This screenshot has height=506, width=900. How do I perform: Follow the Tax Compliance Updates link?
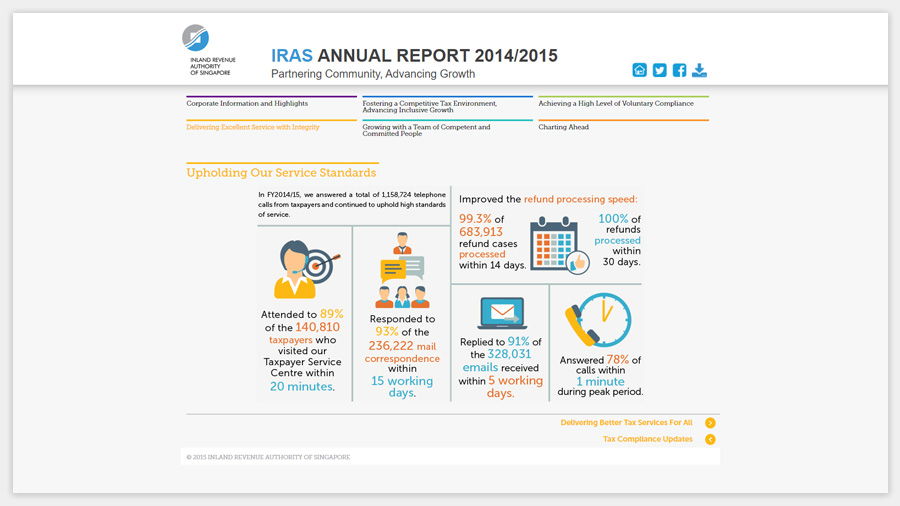pos(647,439)
